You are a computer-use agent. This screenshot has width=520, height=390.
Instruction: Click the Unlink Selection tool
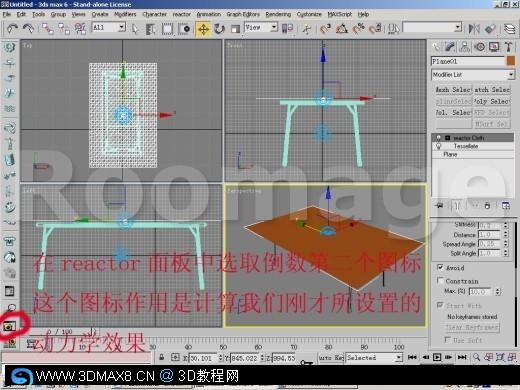tap(64, 29)
